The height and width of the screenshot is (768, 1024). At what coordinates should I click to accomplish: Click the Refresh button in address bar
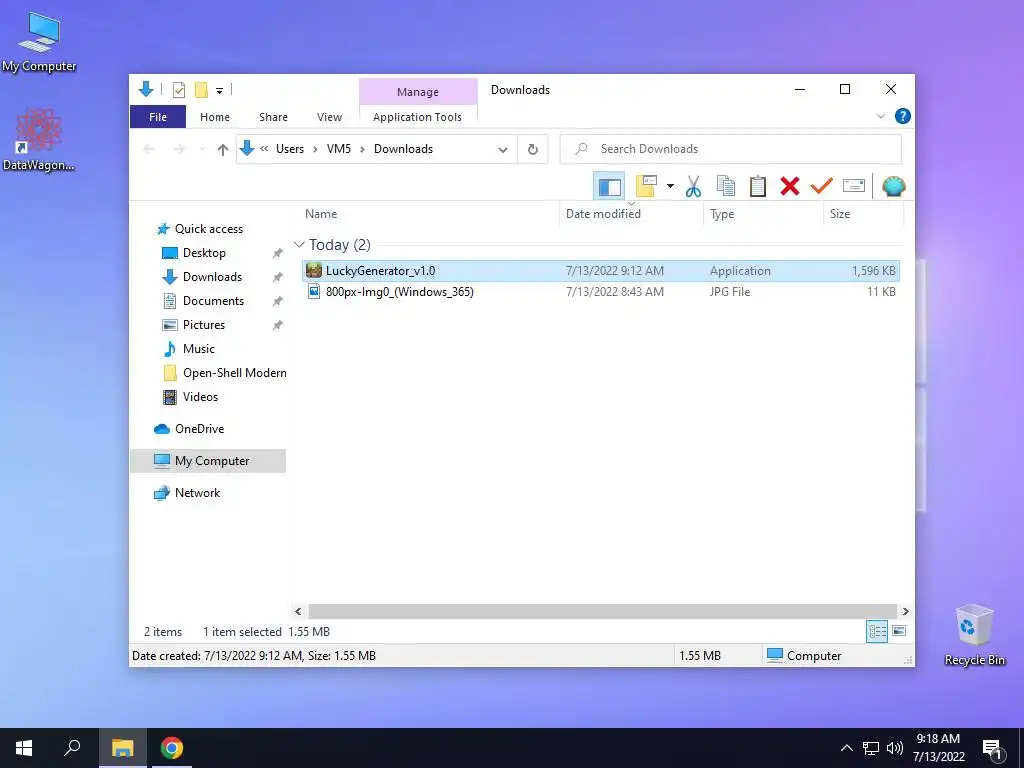tap(533, 150)
